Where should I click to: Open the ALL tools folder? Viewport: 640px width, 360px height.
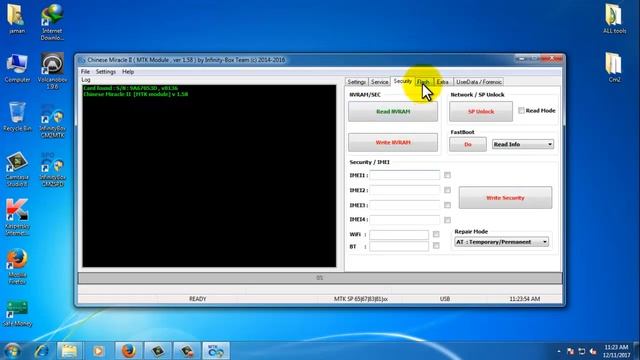coord(614,18)
